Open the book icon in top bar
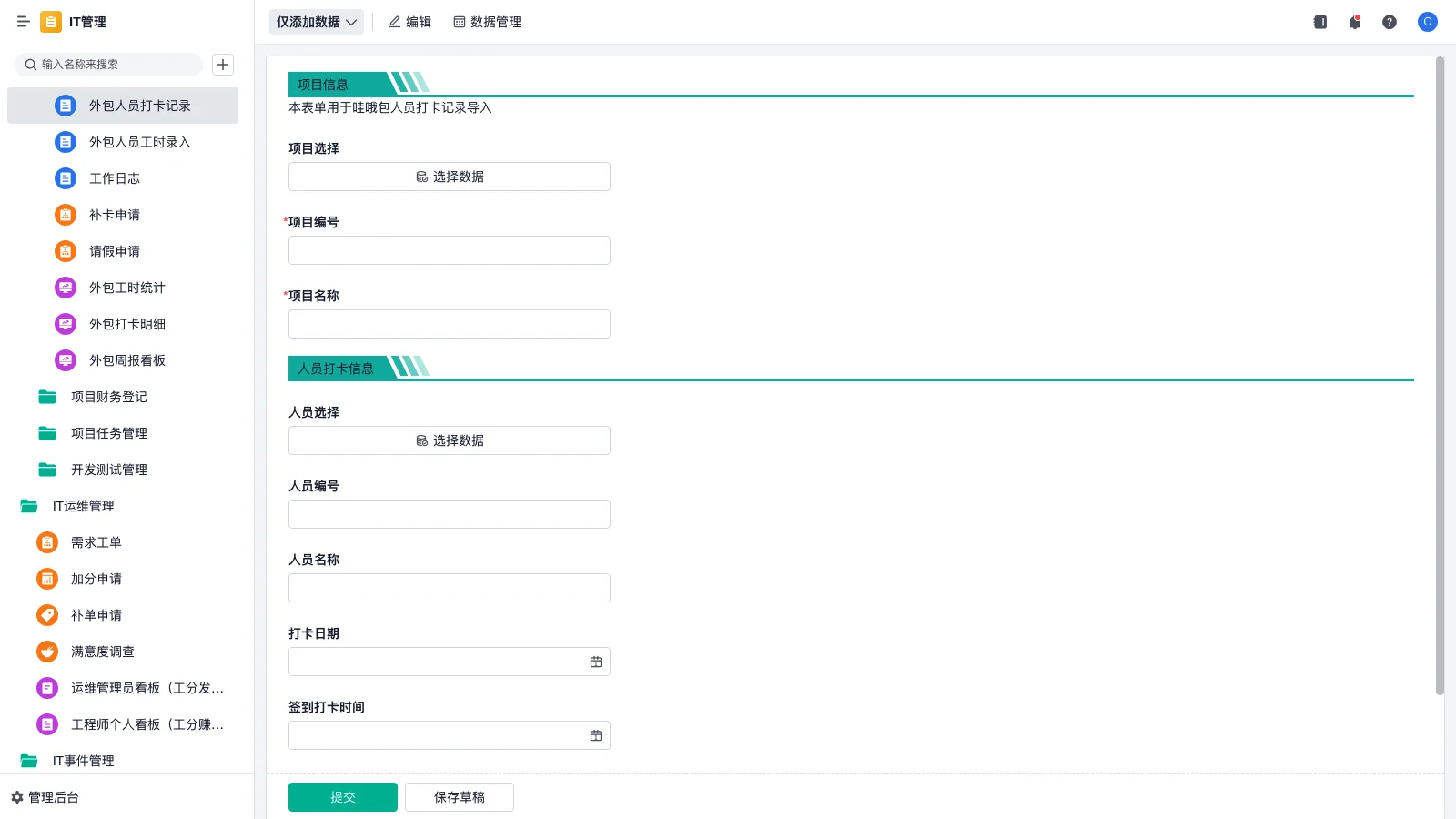The width and height of the screenshot is (1456, 819). tap(1319, 22)
